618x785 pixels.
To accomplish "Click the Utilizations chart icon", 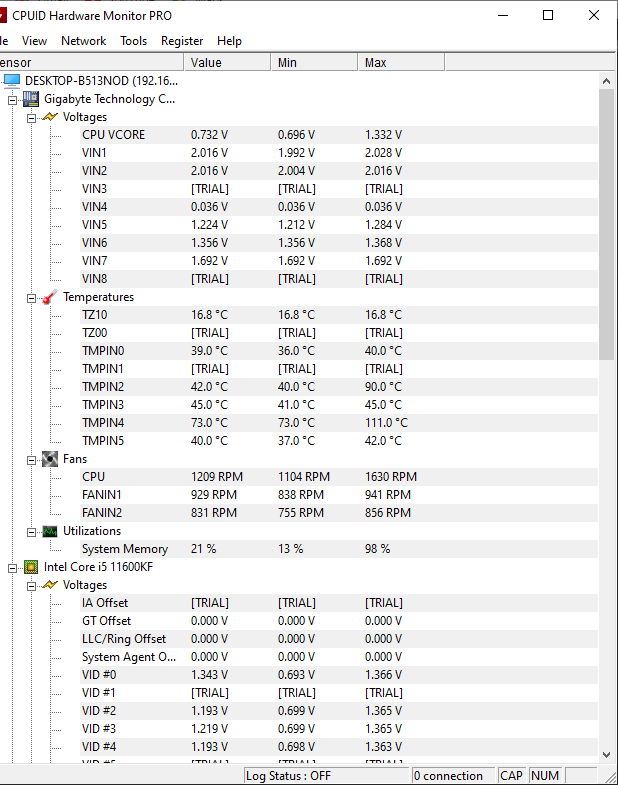I will 49,531.
